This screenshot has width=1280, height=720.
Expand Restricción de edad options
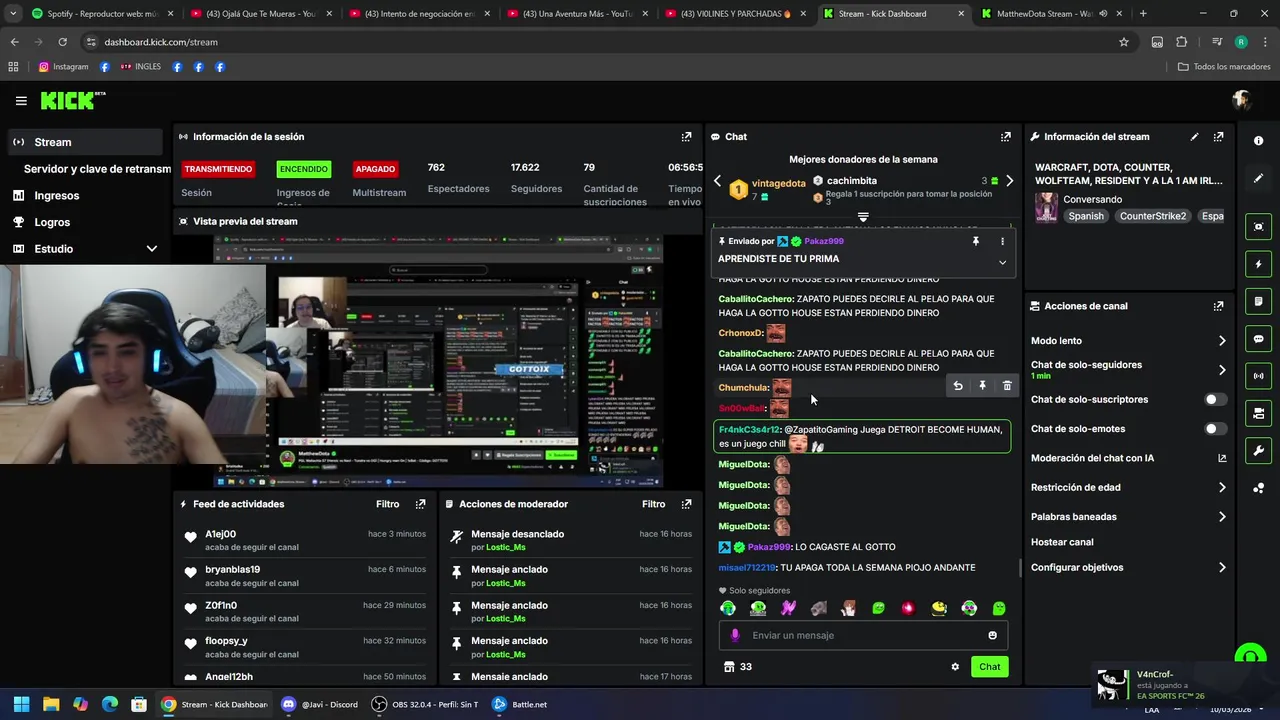click(1222, 488)
